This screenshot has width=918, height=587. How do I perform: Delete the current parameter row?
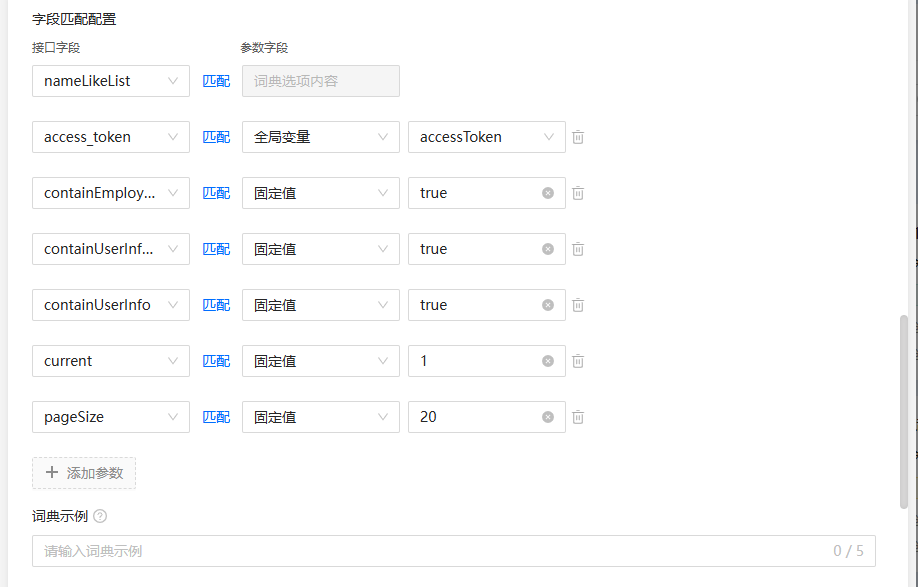[577, 361]
